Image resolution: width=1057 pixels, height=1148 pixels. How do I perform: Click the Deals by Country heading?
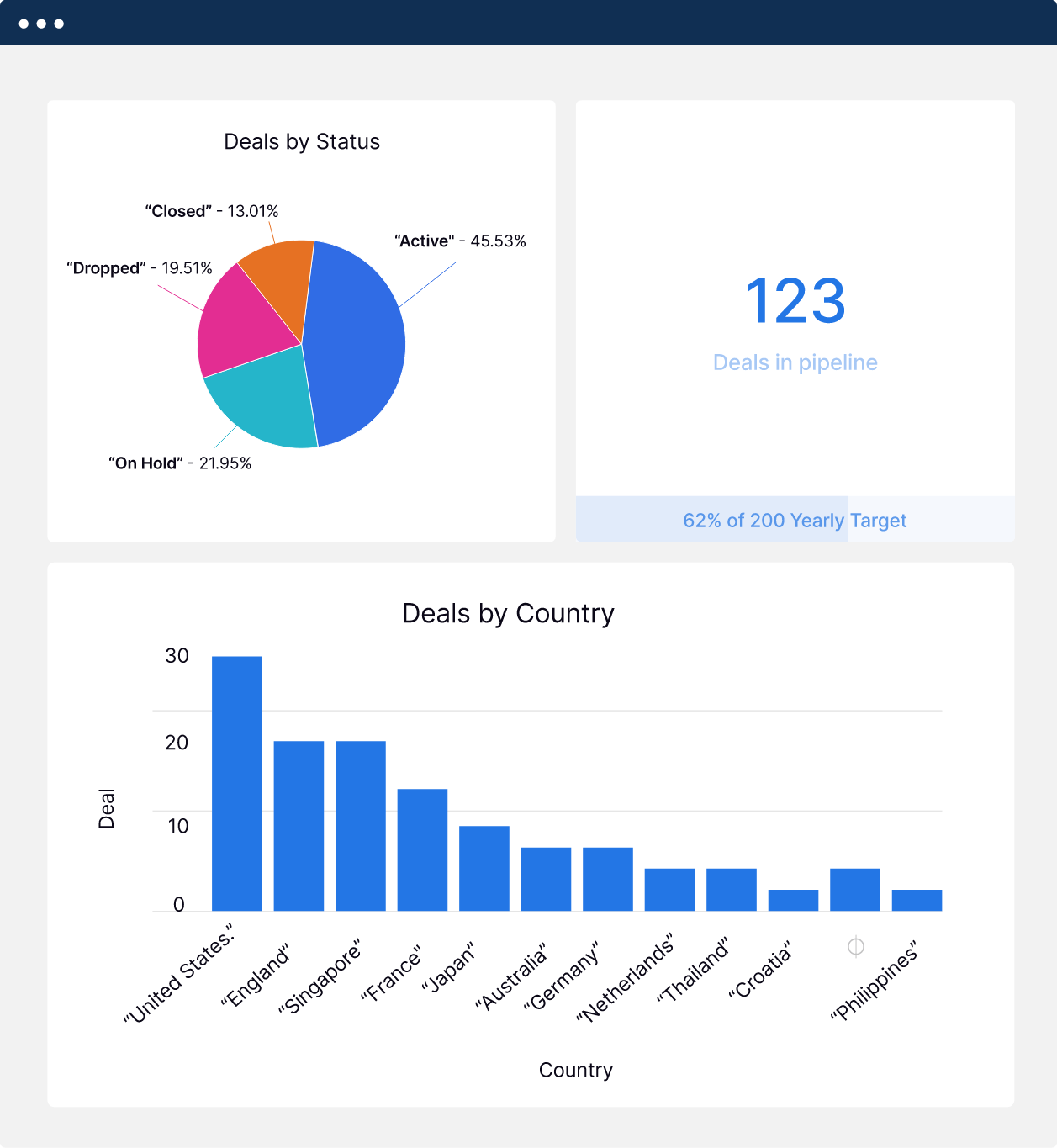pyautogui.click(x=508, y=614)
